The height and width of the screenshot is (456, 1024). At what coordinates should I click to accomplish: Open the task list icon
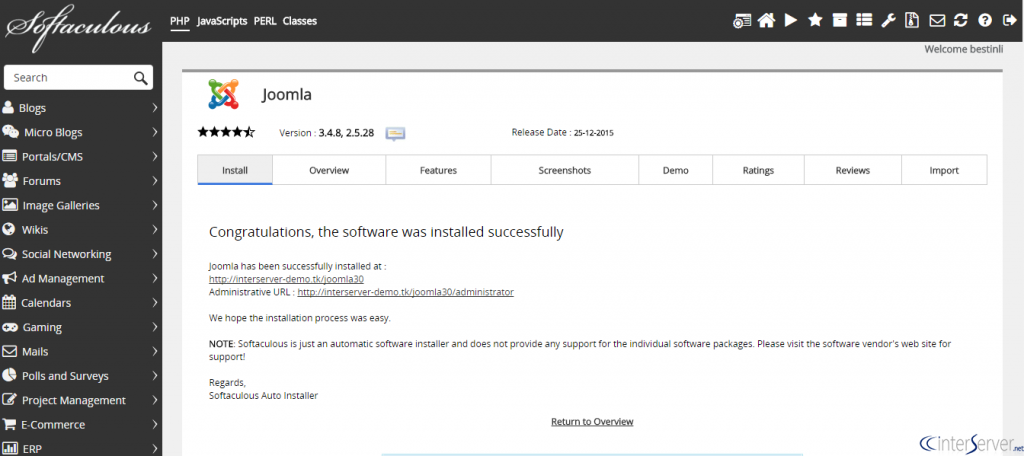pyautogui.click(x=864, y=21)
